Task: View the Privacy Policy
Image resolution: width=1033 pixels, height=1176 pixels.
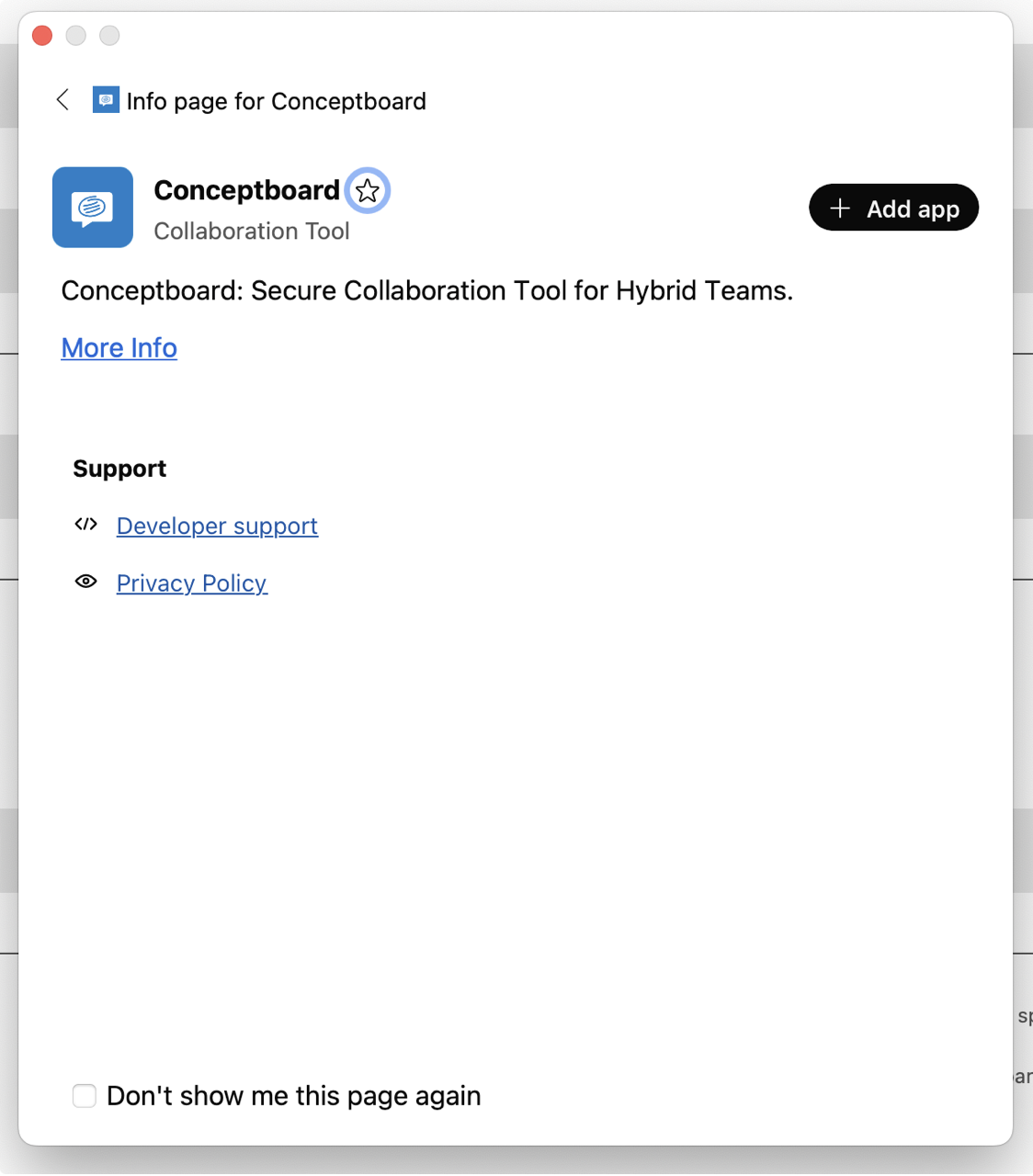Action: coord(191,582)
